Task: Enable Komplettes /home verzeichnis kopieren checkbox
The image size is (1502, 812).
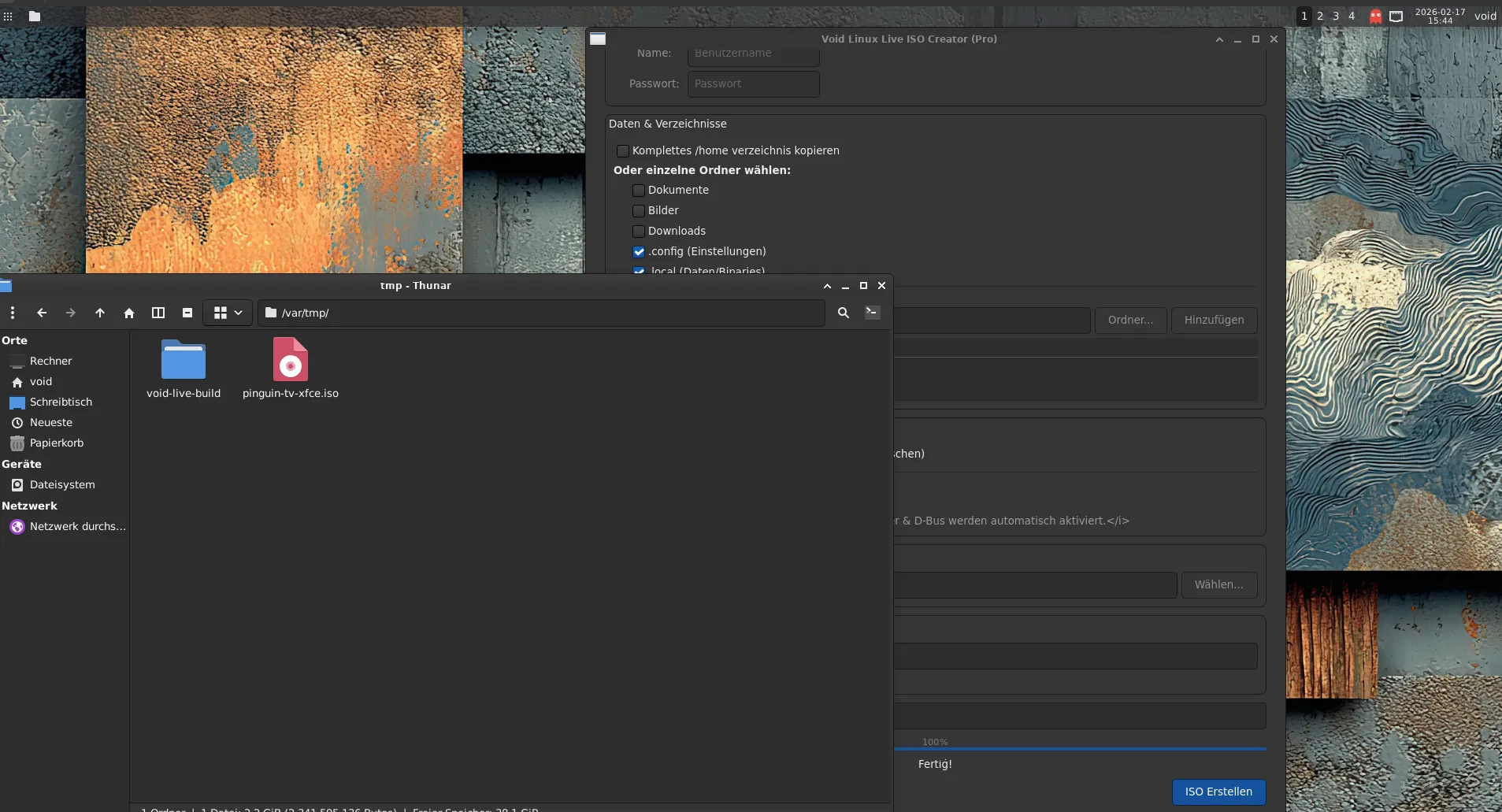Action: (623, 151)
